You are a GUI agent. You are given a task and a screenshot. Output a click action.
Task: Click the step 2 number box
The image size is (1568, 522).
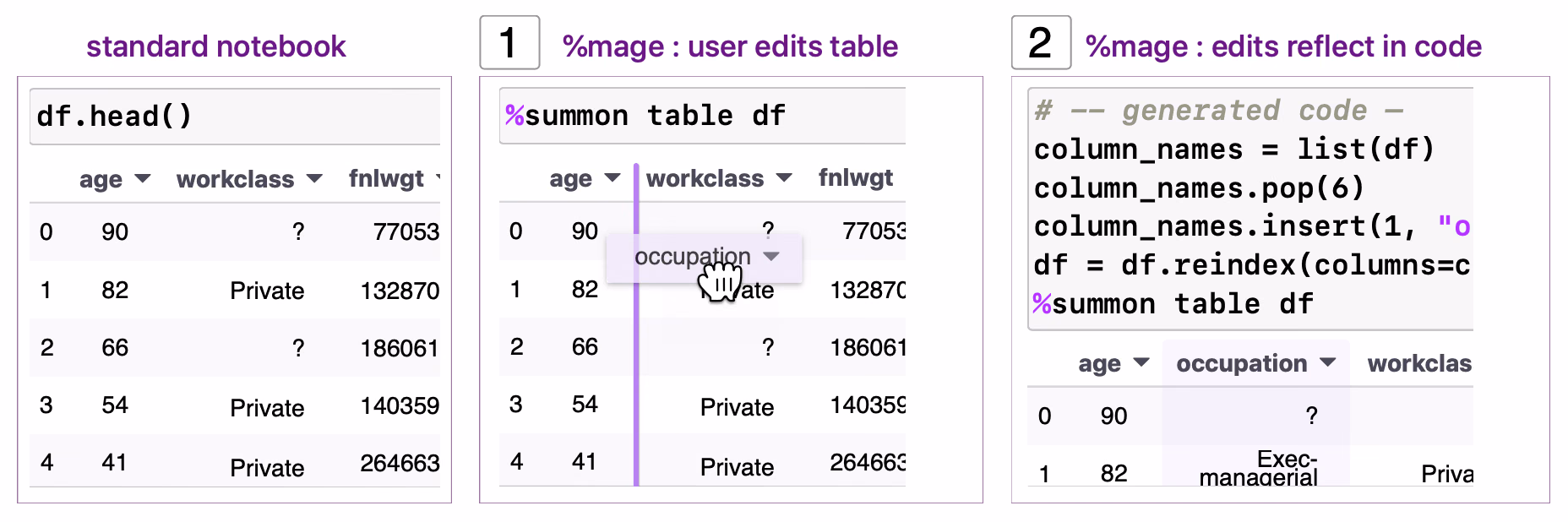[x=1041, y=42]
